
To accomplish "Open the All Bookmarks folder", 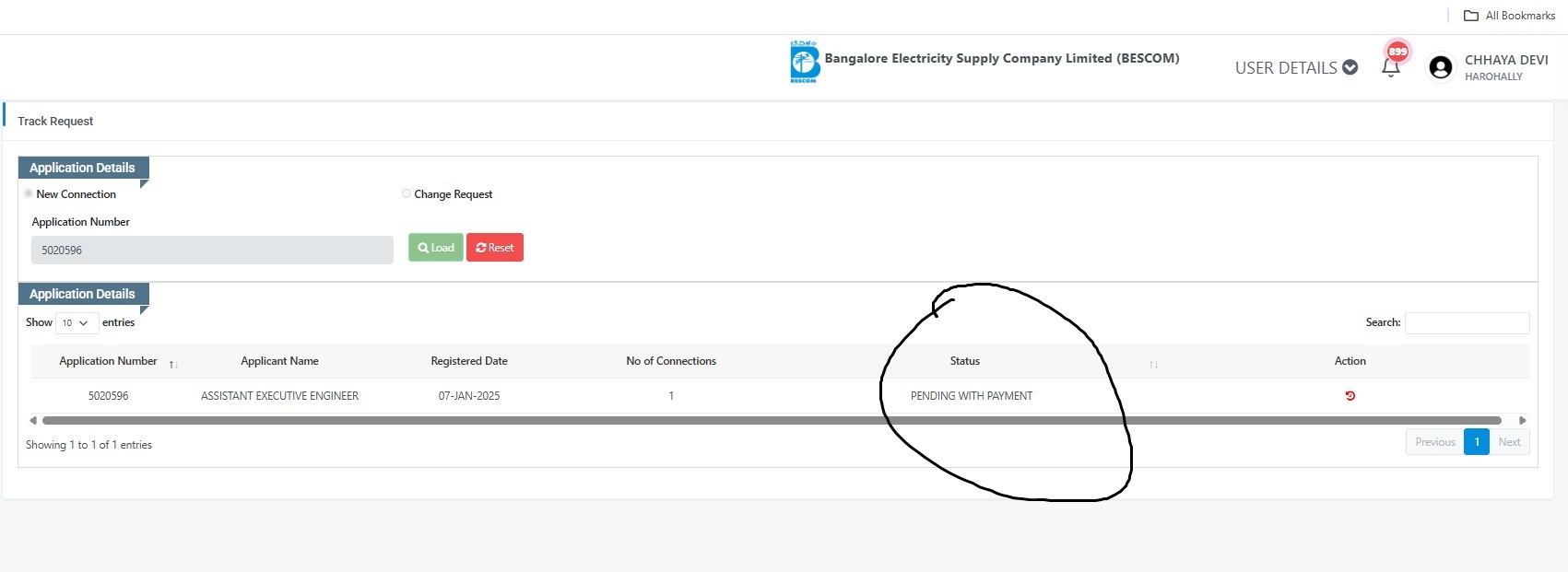I will 1509,16.
